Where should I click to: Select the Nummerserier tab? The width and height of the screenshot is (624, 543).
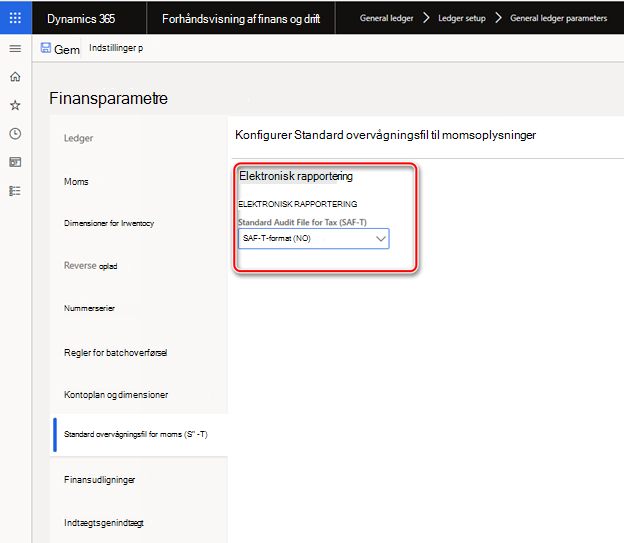point(89,308)
